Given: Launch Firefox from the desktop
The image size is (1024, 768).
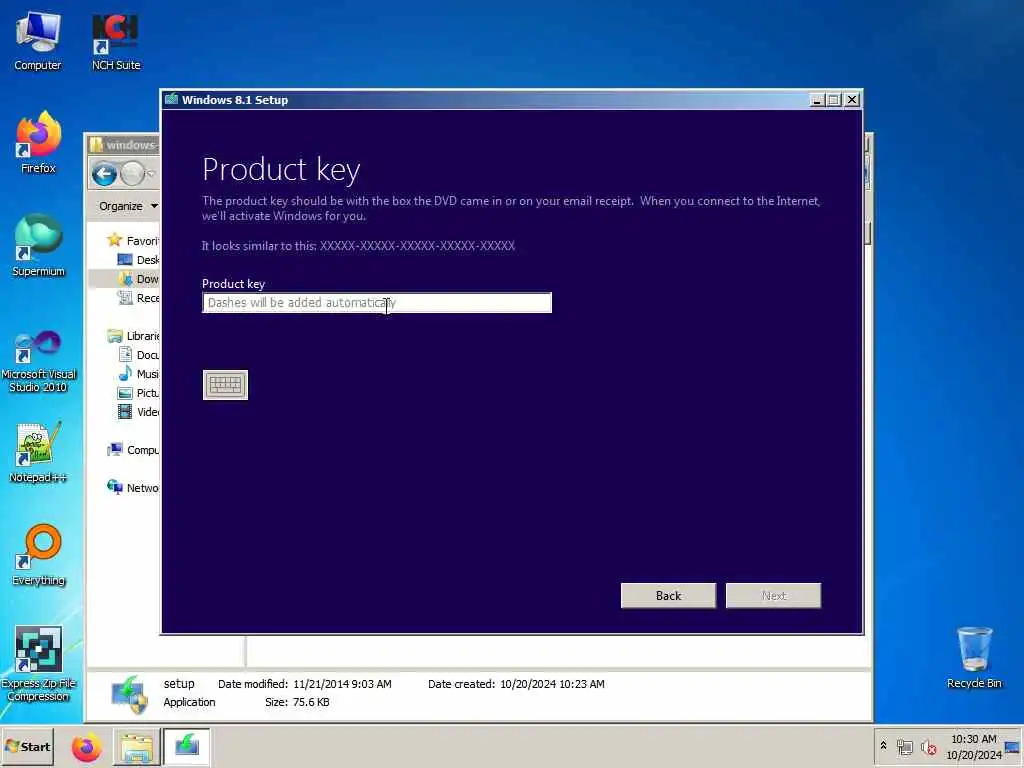Looking at the screenshot, I should pyautogui.click(x=38, y=143).
